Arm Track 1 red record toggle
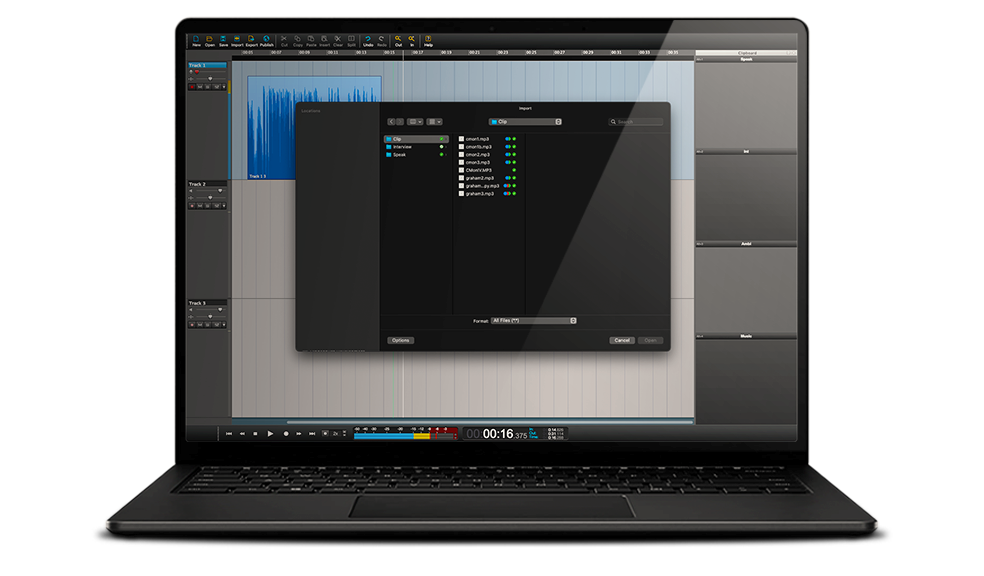 click(x=192, y=87)
